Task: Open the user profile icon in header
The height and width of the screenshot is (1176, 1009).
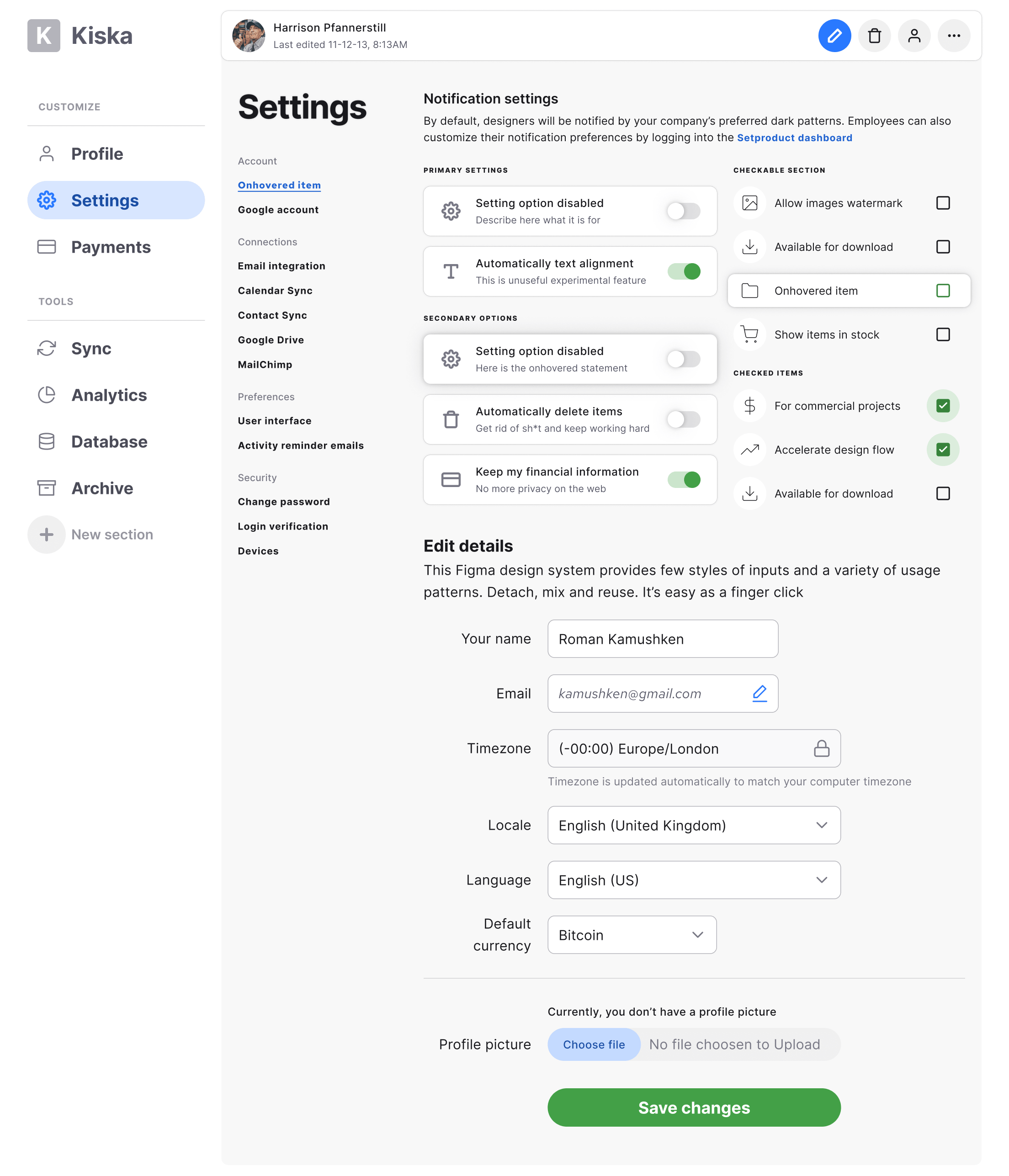Action: pyautogui.click(x=914, y=36)
